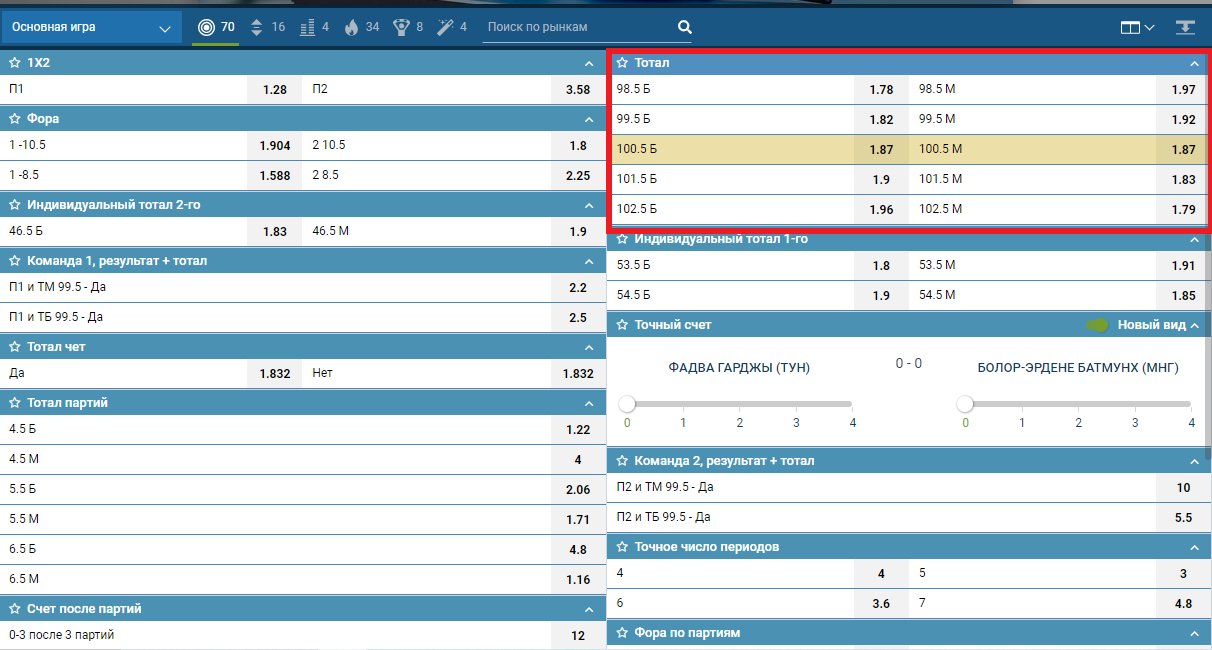Collapse the Тотал чет section
1212x650 pixels.
point(588,347)
